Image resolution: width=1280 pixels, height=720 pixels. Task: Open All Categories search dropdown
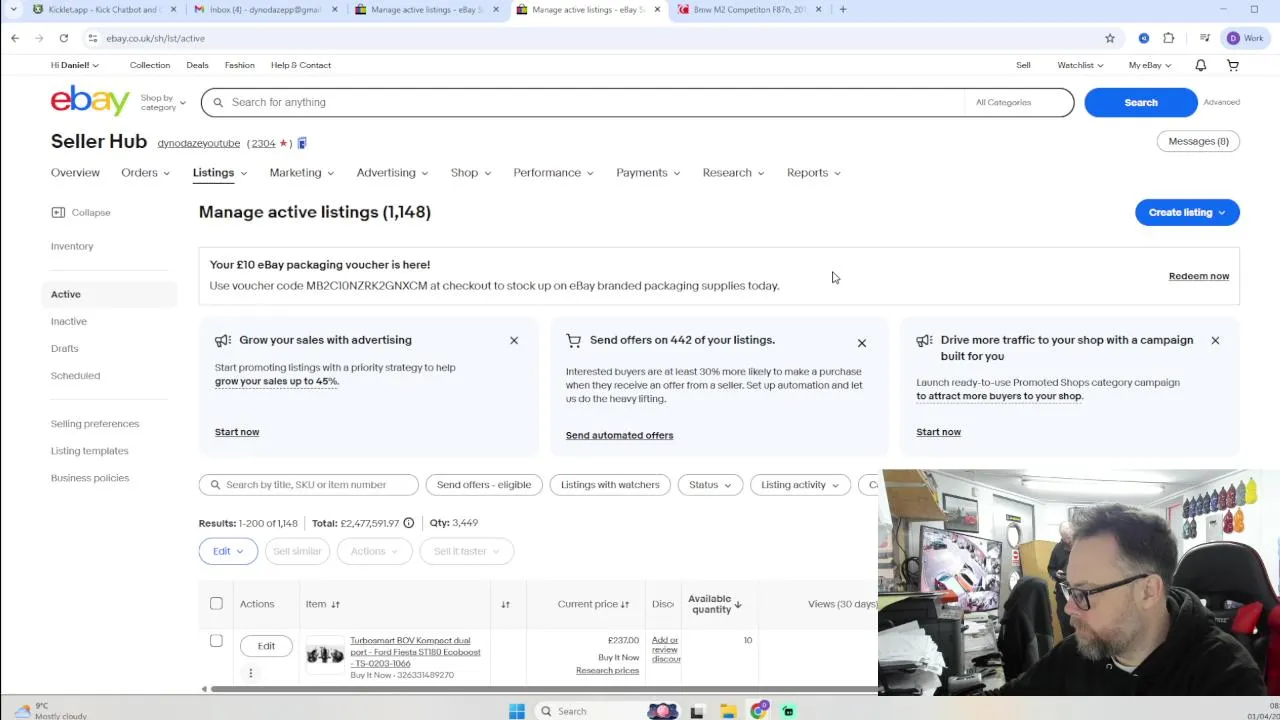(x=1018, y=102)
